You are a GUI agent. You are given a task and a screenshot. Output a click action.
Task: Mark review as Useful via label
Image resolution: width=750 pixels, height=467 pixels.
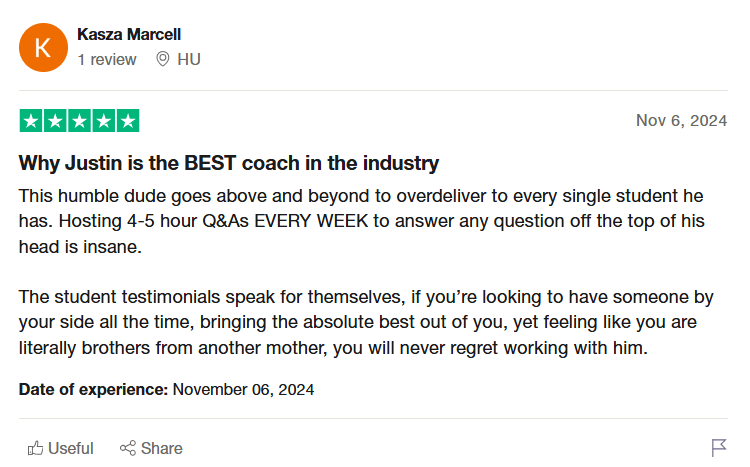[71, 448]
